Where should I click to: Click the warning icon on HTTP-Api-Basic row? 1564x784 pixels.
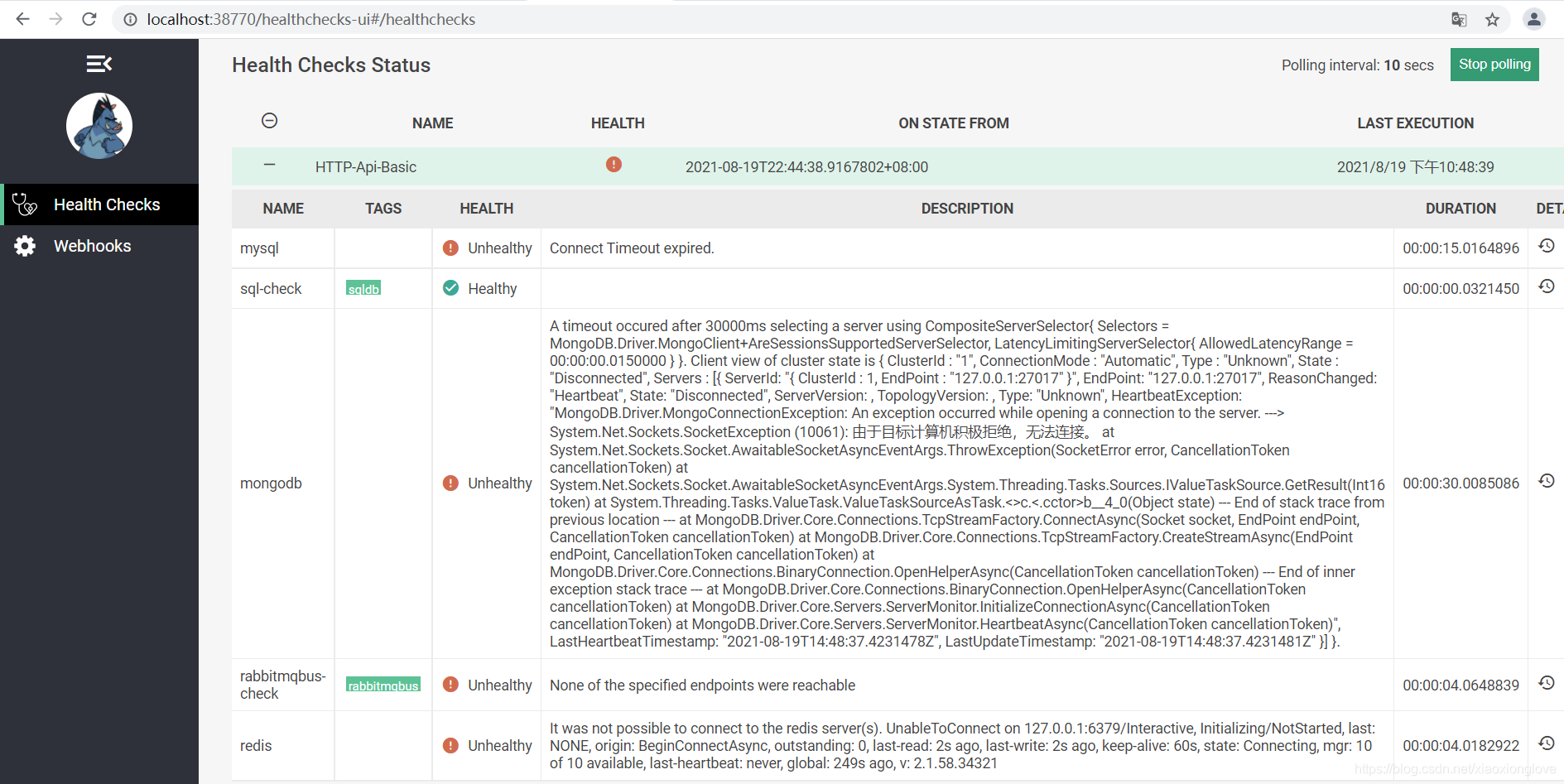[x=613, y=165]
